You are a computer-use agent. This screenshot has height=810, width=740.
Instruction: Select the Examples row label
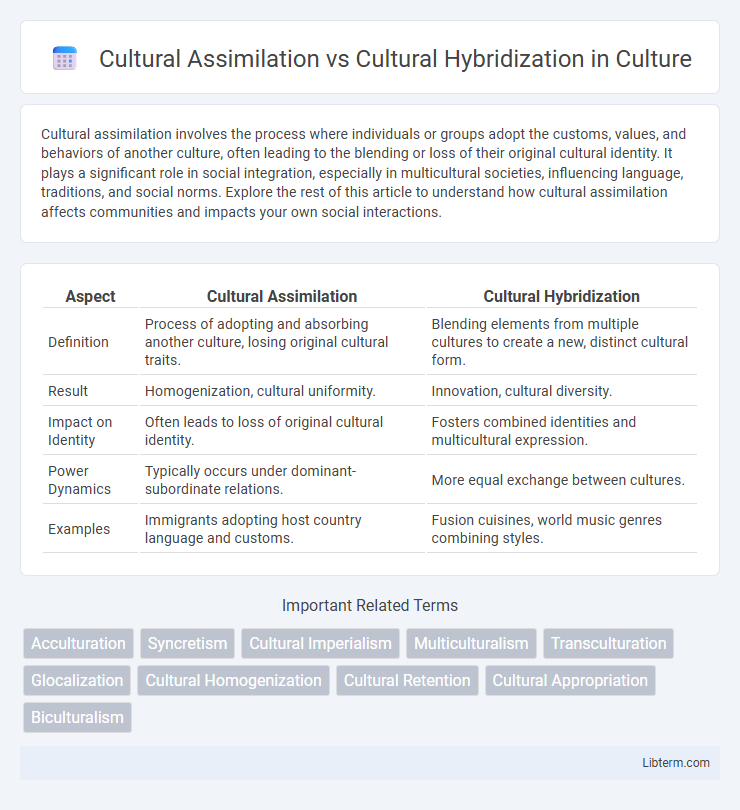(x=79, y=529)
